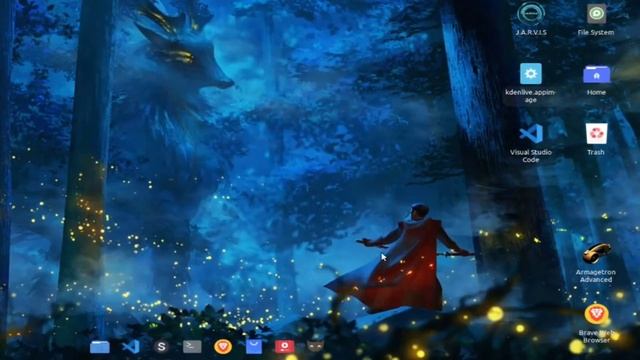
Task: Click the "Trash" label text
Action: (596, 152)
